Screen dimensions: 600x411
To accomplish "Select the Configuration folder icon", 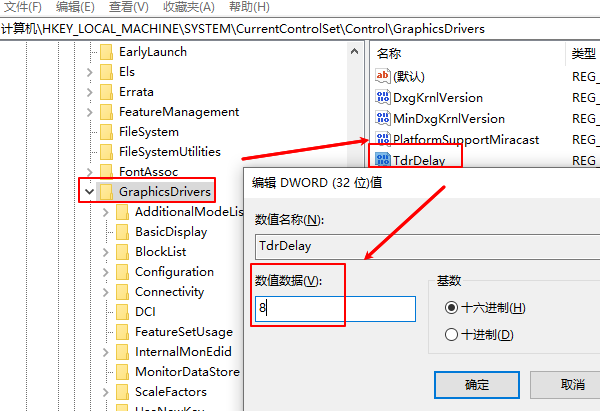I will click(x=122, y=272).
